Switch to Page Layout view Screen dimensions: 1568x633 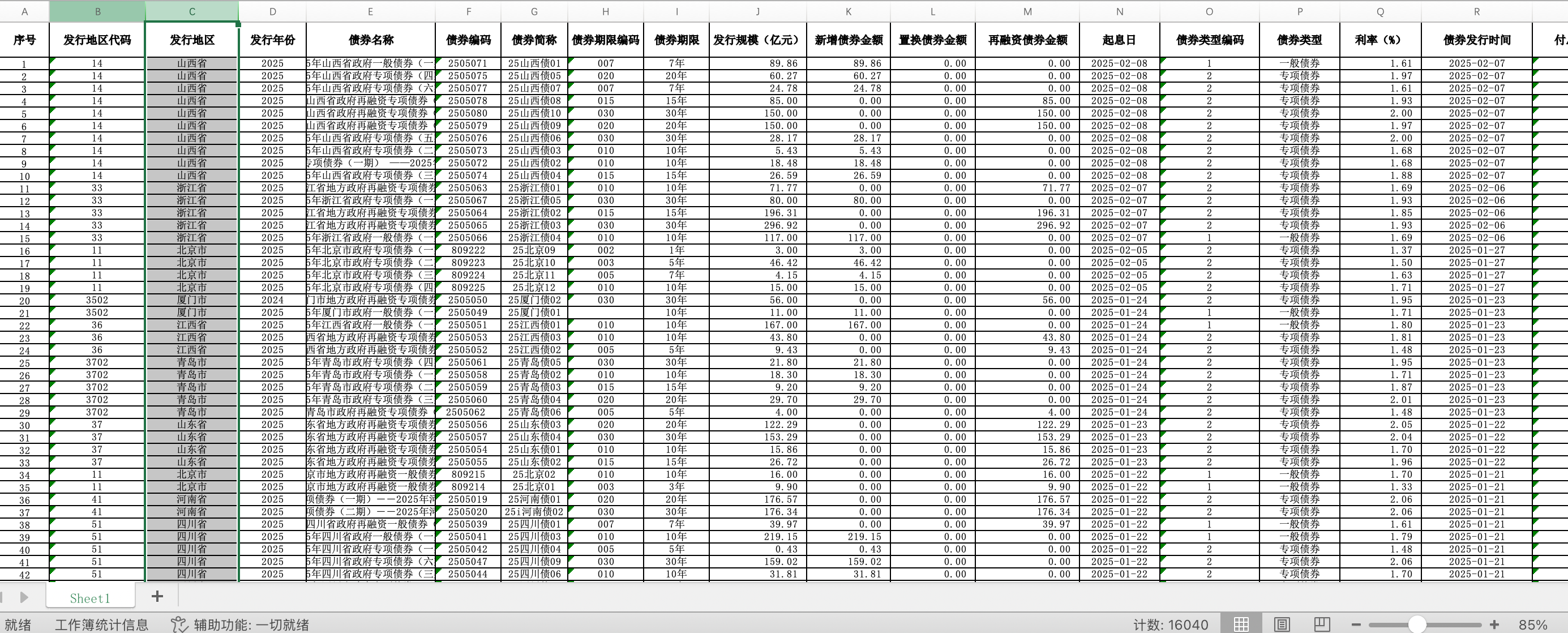coord(1282,625)
